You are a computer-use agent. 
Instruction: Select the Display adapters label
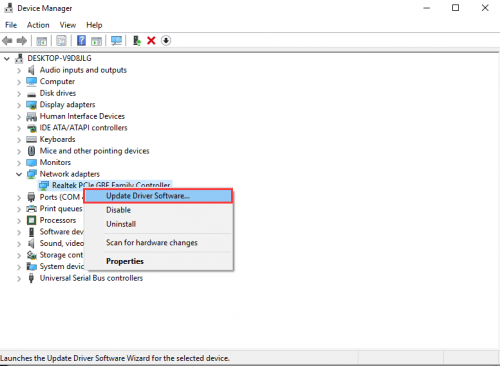(x=67, y=105)
